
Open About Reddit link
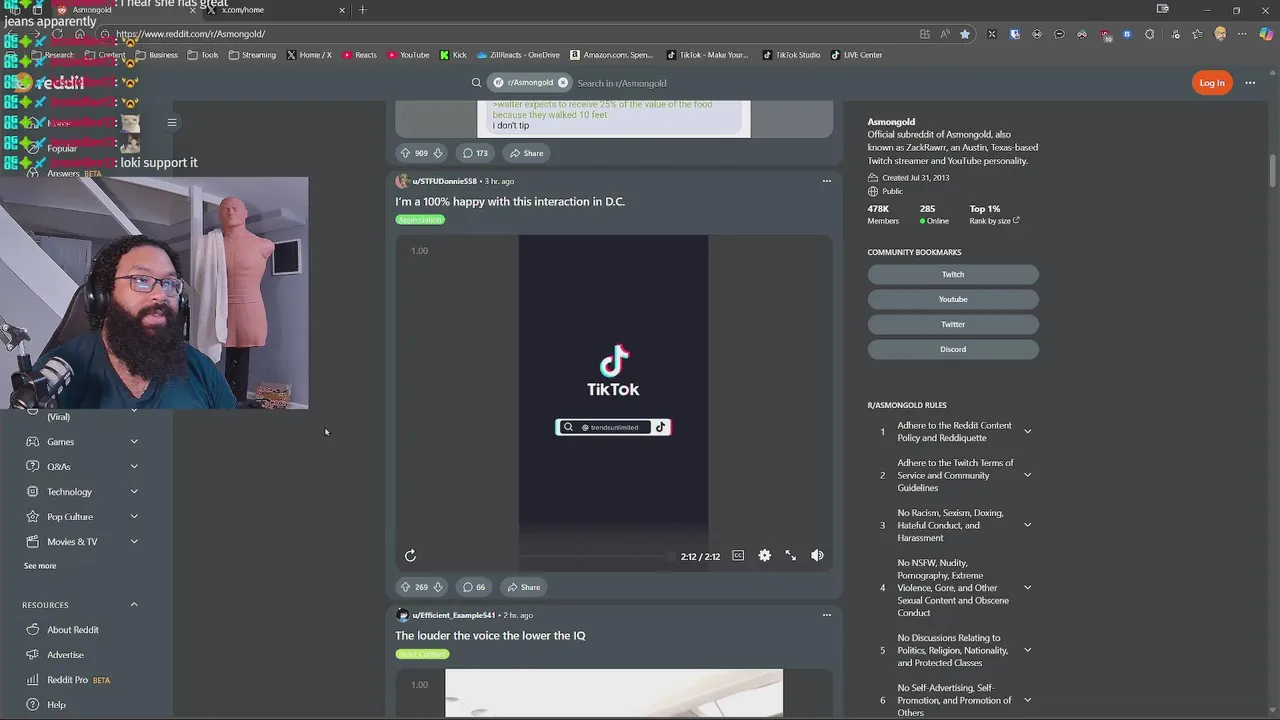pyautogui.click(x=73, y=630)
